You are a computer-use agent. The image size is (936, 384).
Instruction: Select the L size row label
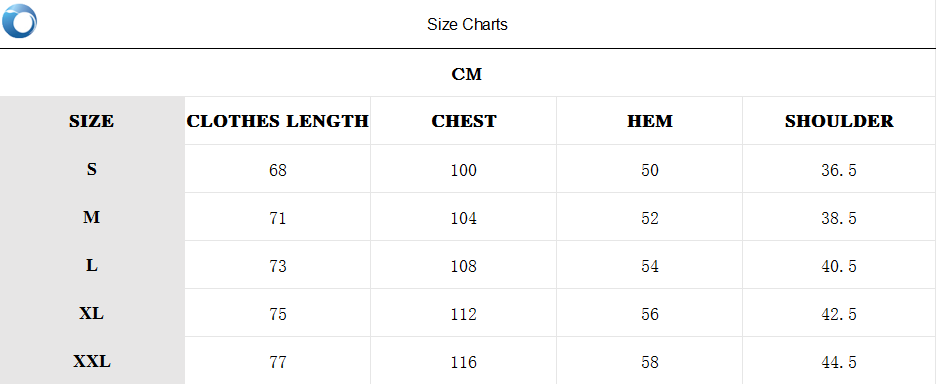click(91, 266)
